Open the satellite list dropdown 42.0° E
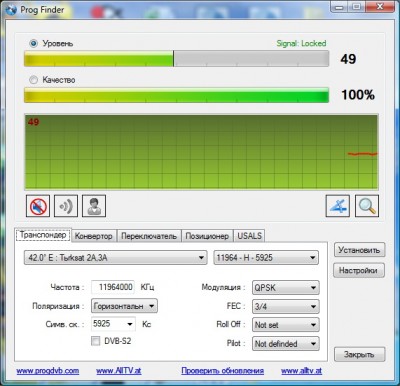 [x=115, y=258]
